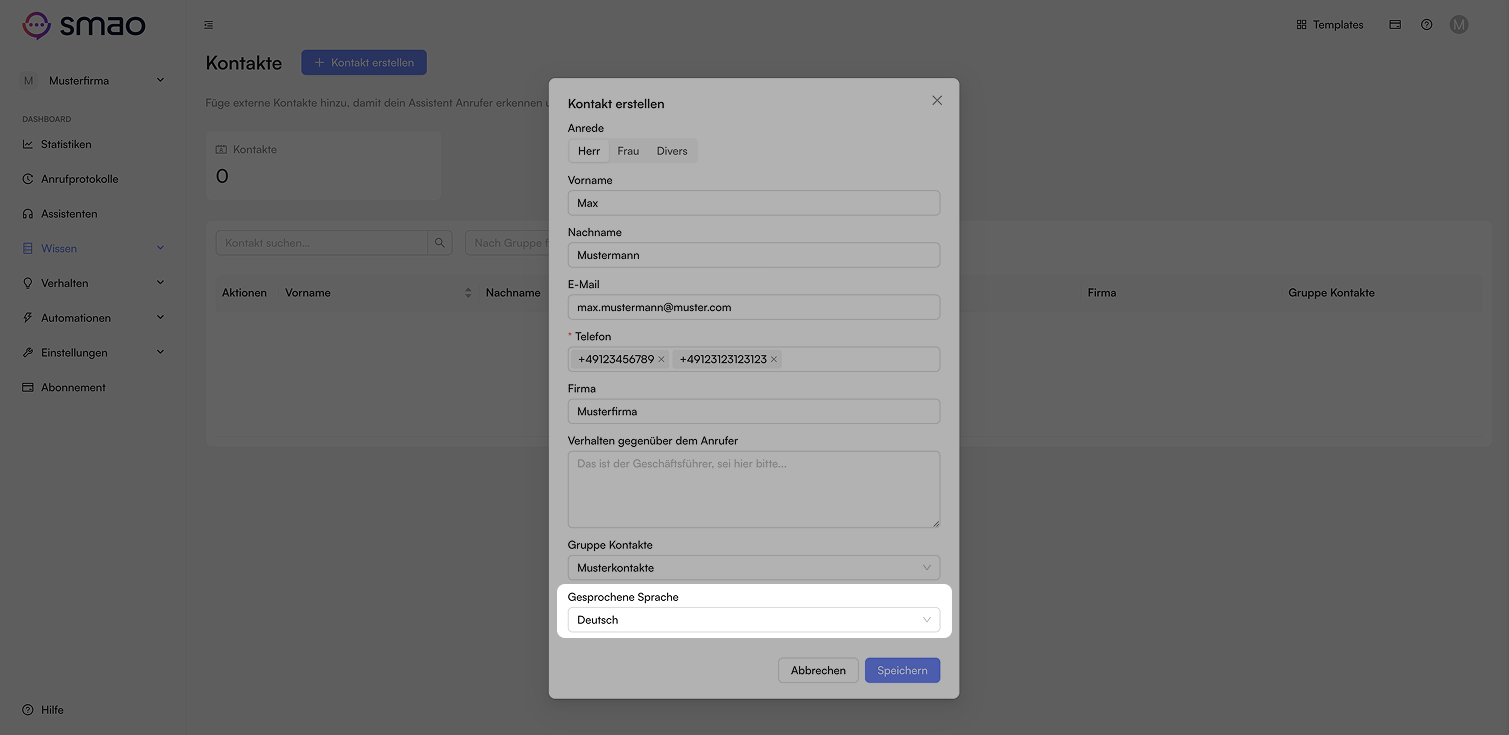Viewport: 1509px width, 735px height.
Task: Remove phone tag +49123456789
Action: click(x=661, y=359)
